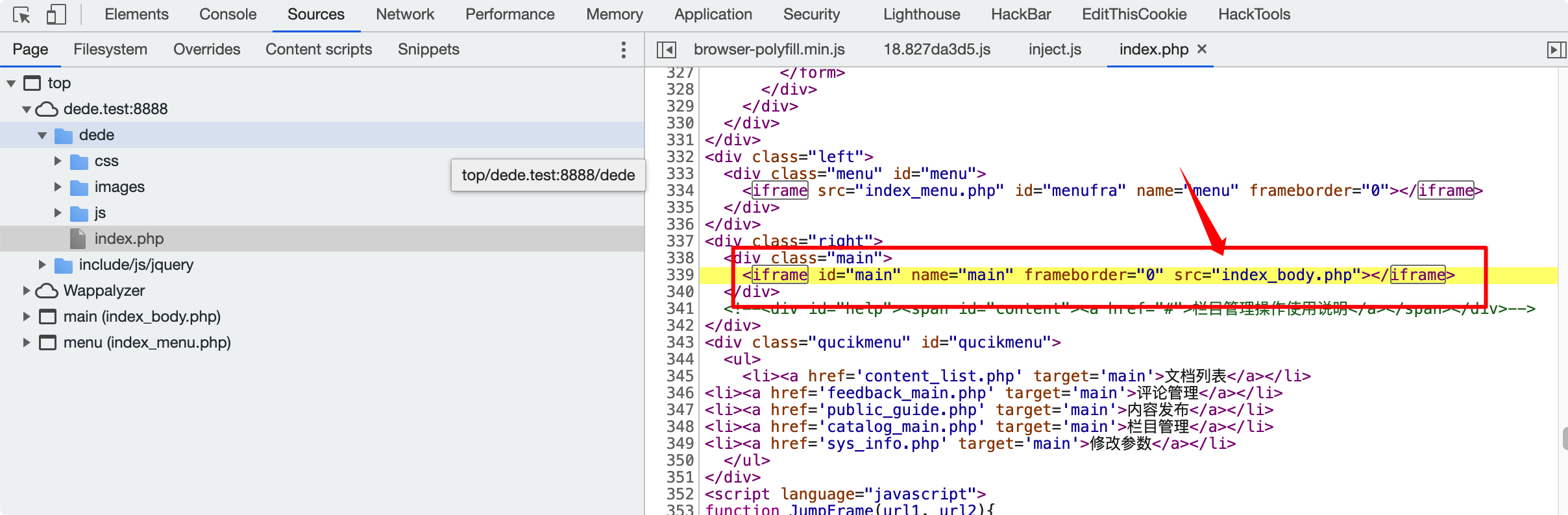Toggle the debugger sidebar icon at right
Screen dimensions: 1568x515
click(x=1556, y=50)
